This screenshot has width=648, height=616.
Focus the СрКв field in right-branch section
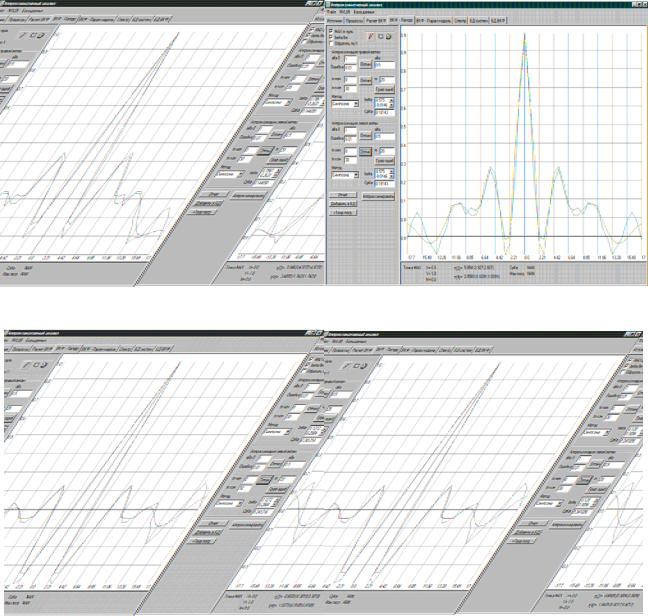click(x=384, y=112)
